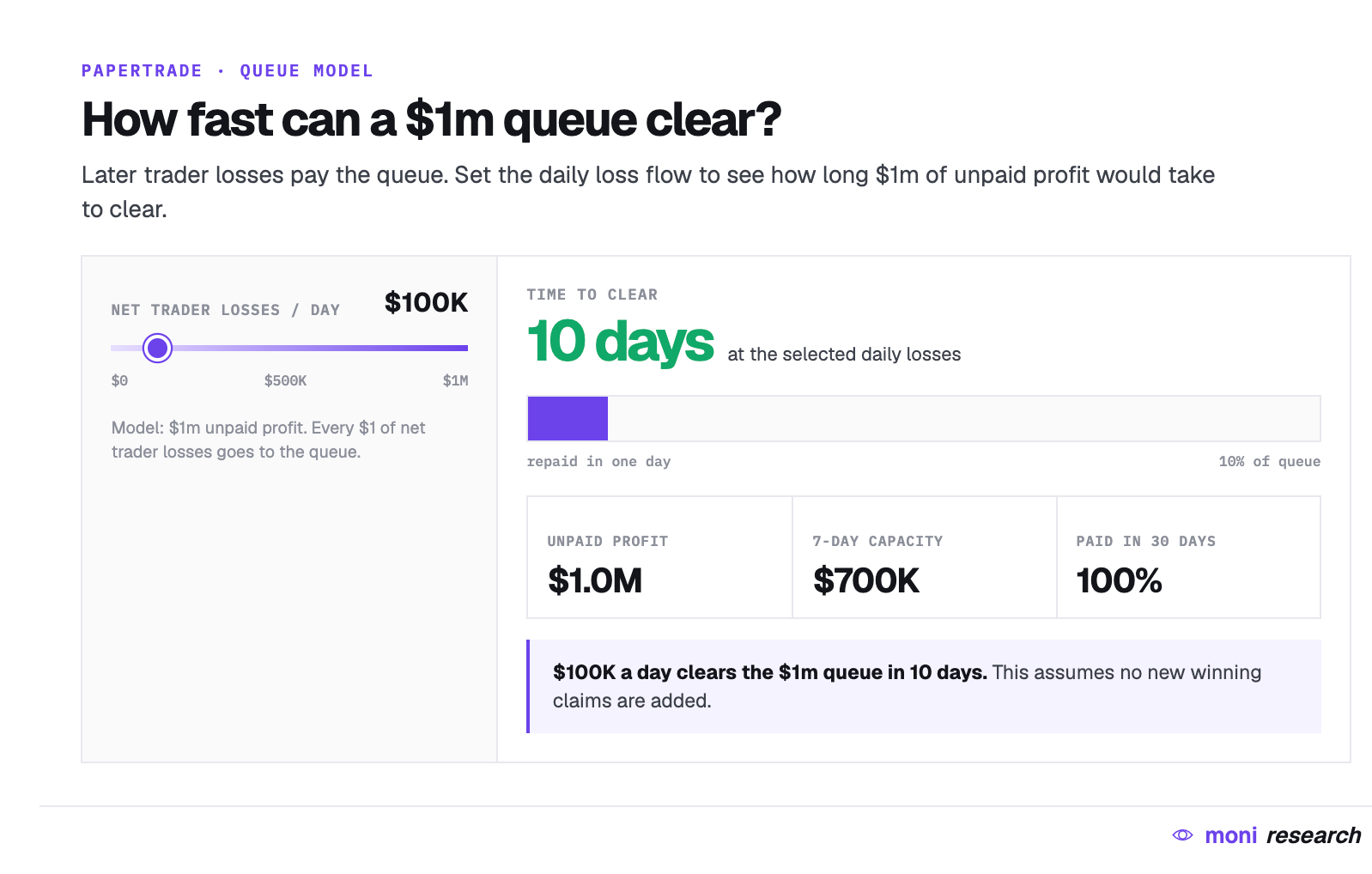
Task: Click the empty part of the queue progress bar
Action: 963,418
